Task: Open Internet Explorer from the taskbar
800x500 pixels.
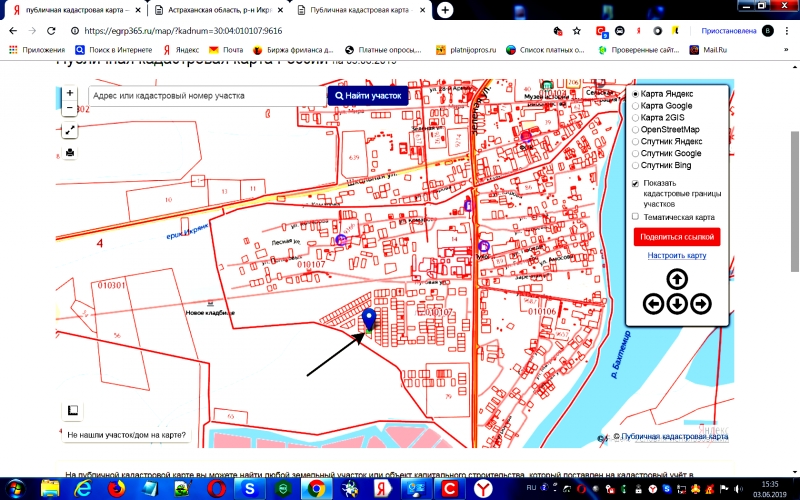Action: click(x=83, y=489)
